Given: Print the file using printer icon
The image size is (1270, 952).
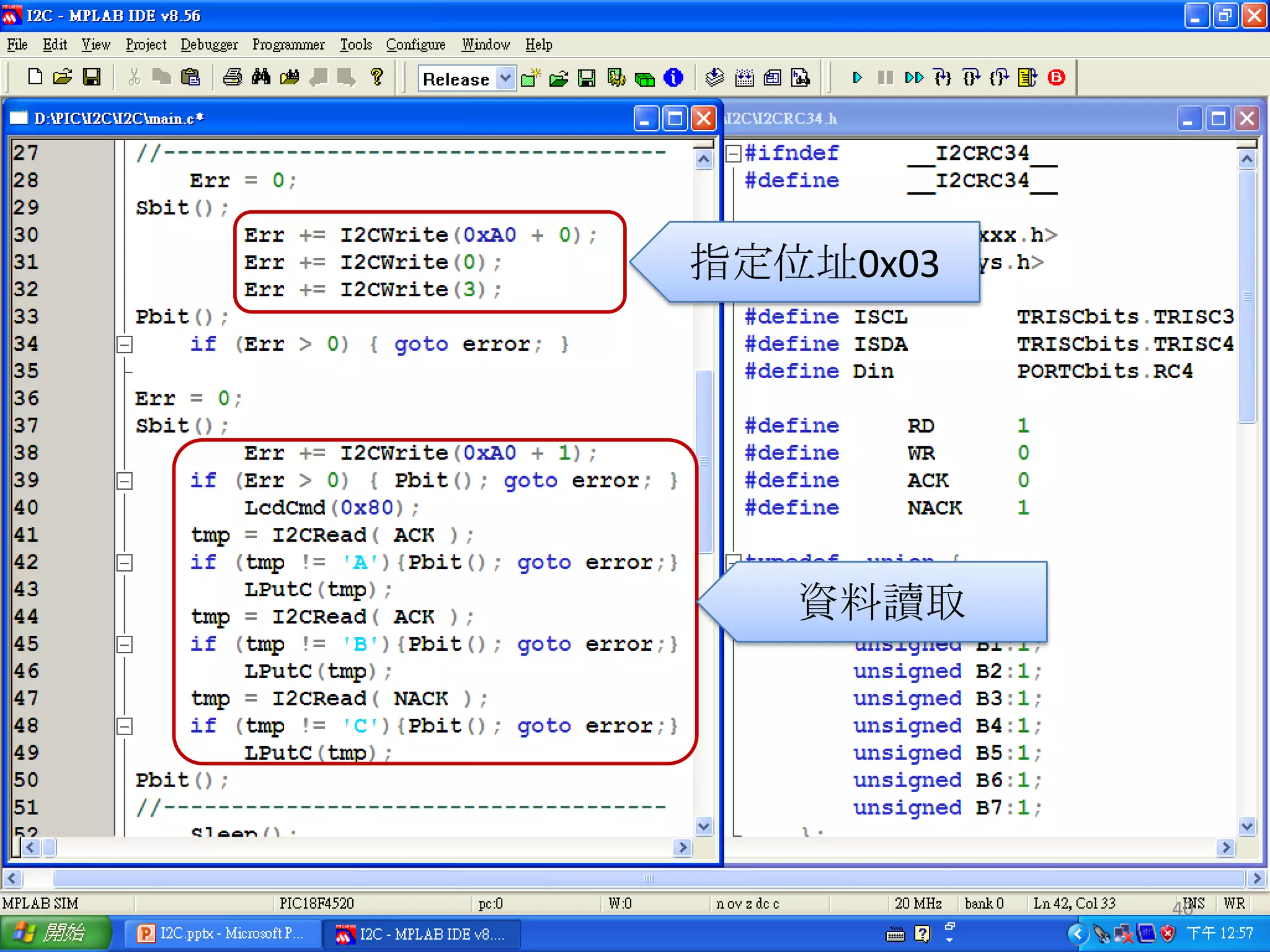Looking at the screenshot, I should [x=233, y=77].
